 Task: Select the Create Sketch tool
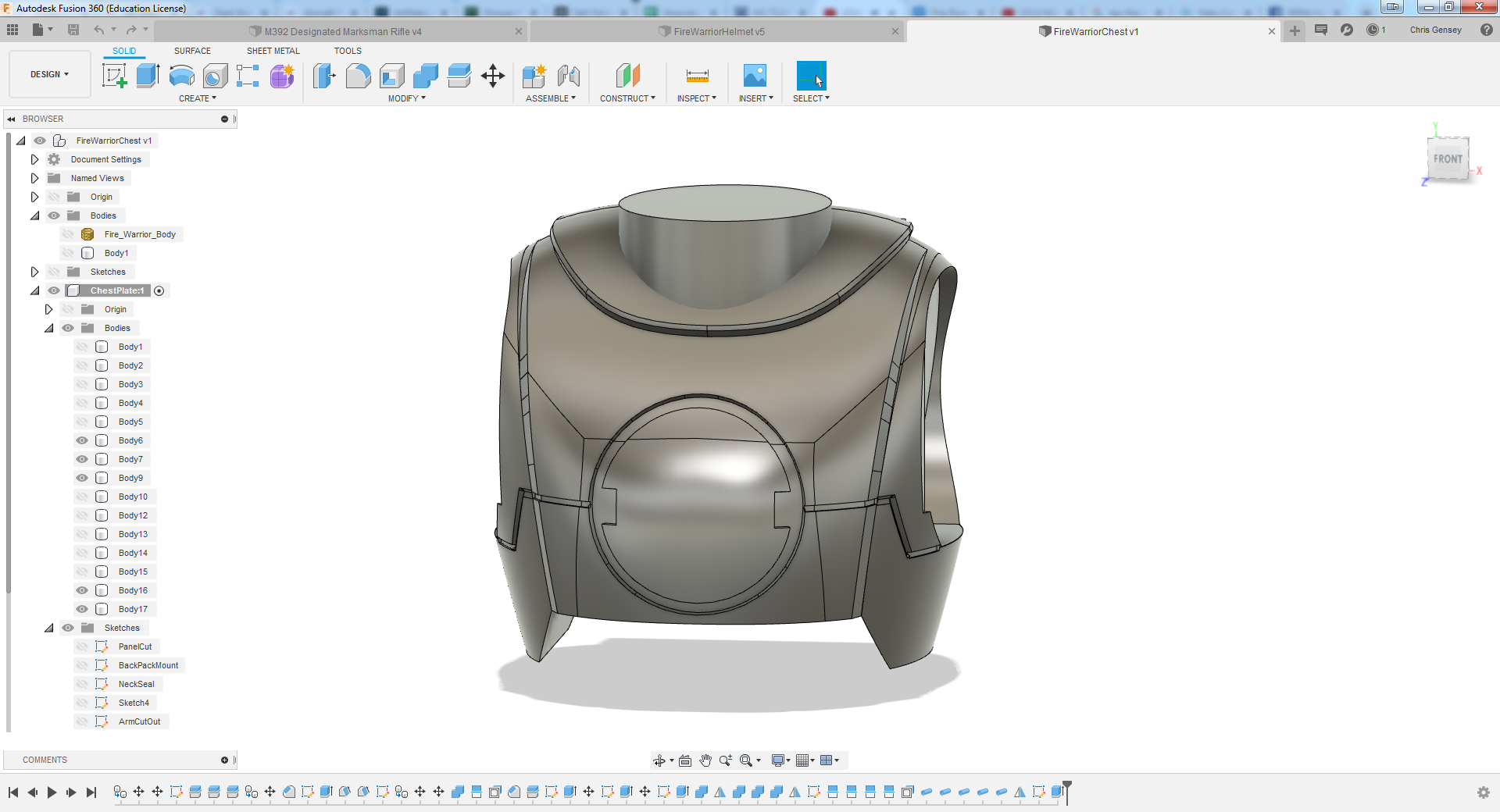pyautogui.click(x=115, y=76)
